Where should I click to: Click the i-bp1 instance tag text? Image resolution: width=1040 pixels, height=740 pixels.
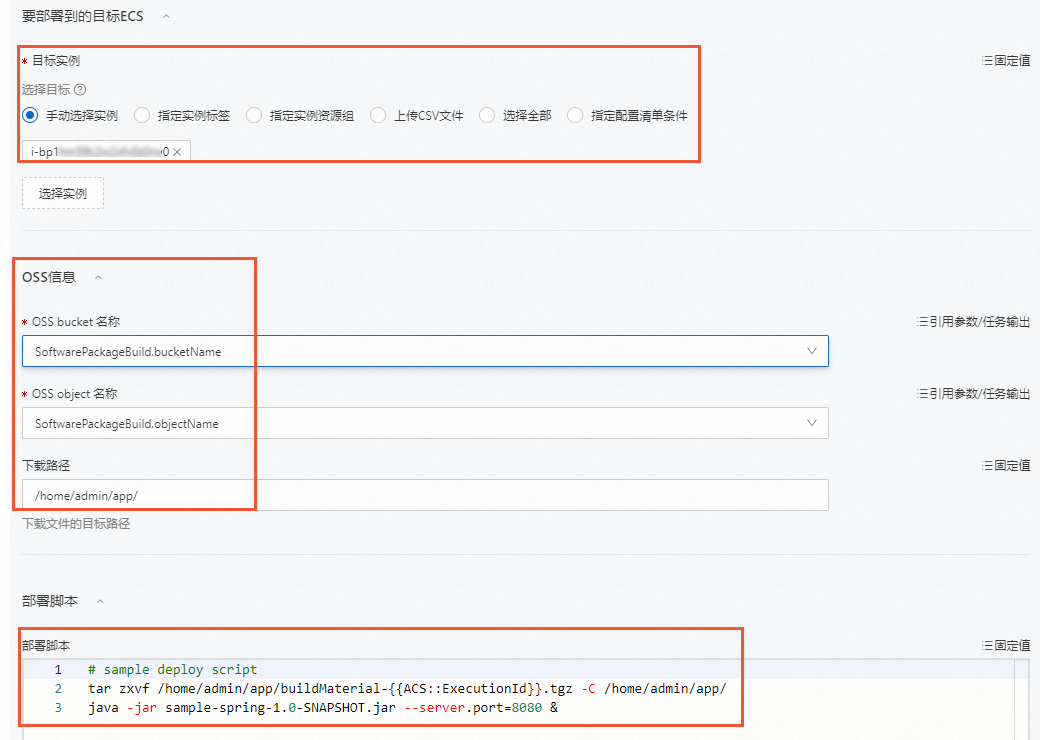coord(99,152)
